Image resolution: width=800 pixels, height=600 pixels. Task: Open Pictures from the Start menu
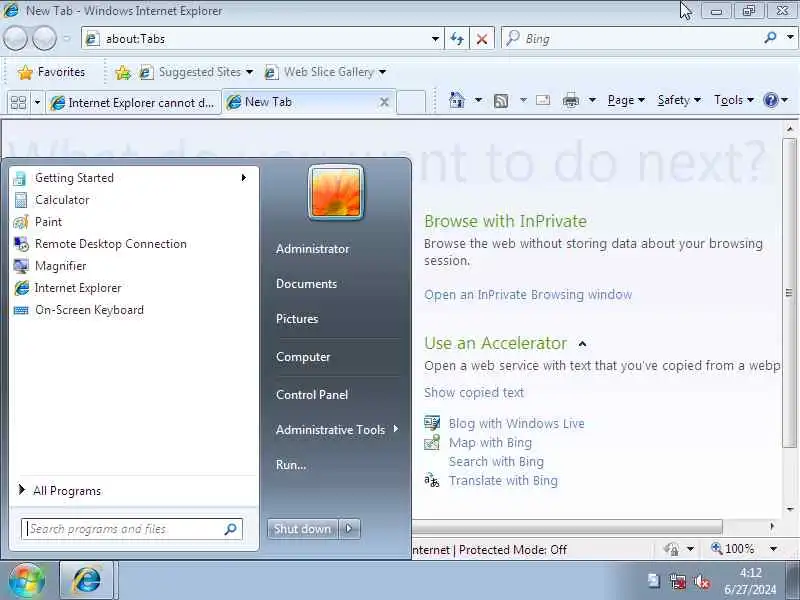tap(297, 319)
